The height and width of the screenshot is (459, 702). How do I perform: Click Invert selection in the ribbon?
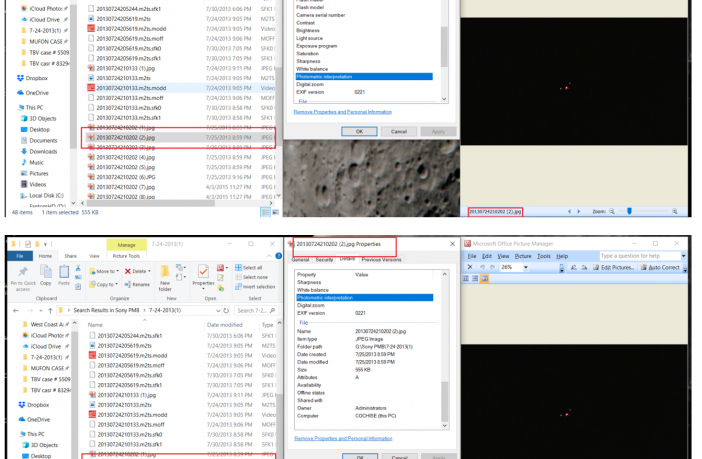[x=255, y=287]
